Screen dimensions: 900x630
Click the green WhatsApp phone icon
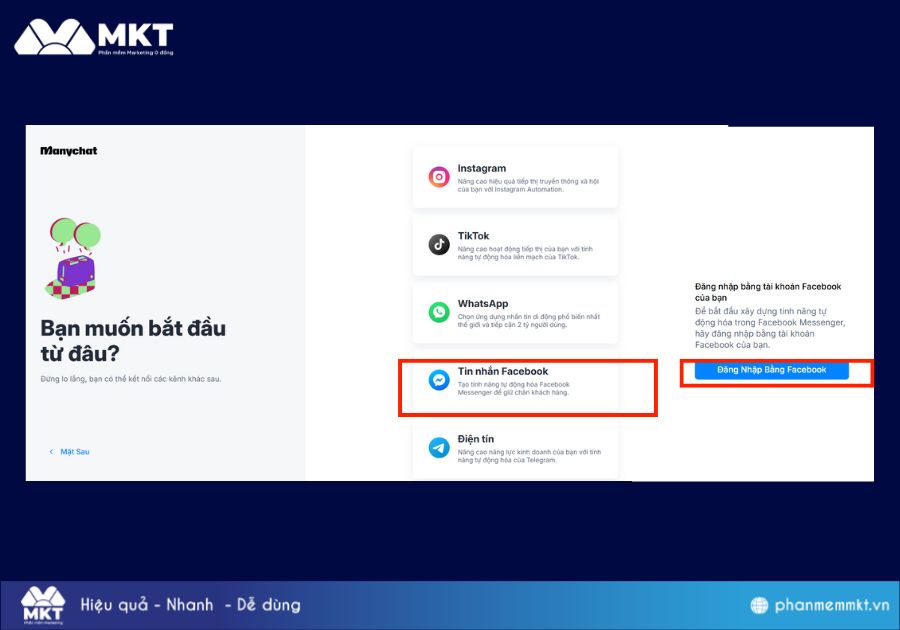[439, 312]
